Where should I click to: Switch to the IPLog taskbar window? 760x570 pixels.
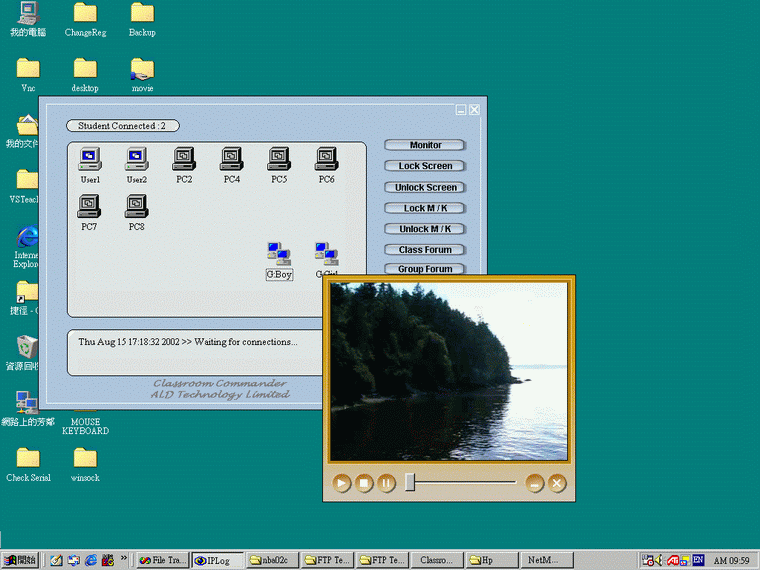coord(216,560)
